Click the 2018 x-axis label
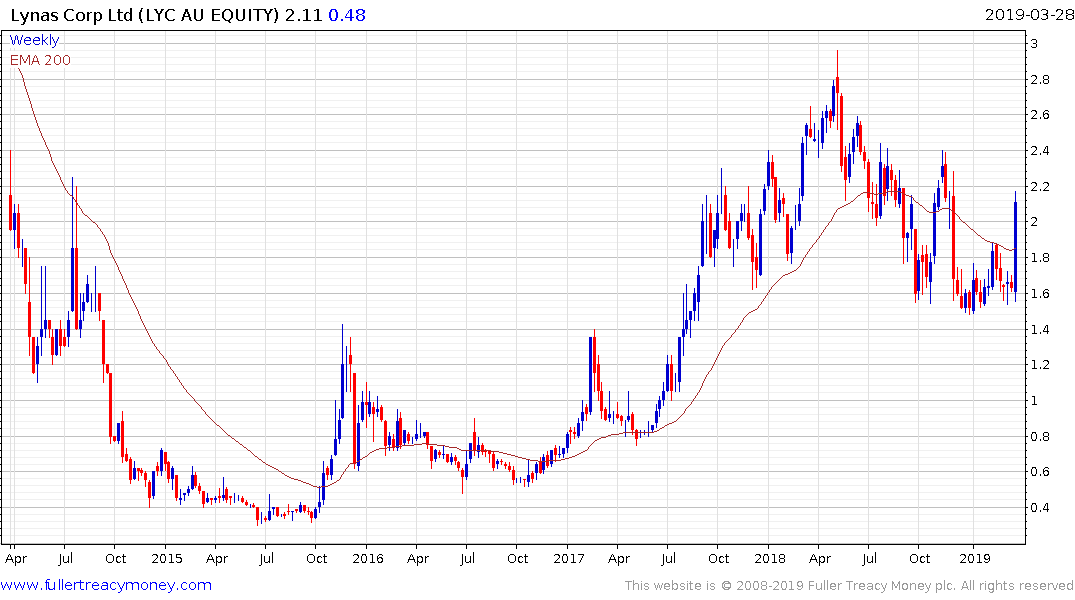This screenshot has height=600, width=1075. (770, 558)
